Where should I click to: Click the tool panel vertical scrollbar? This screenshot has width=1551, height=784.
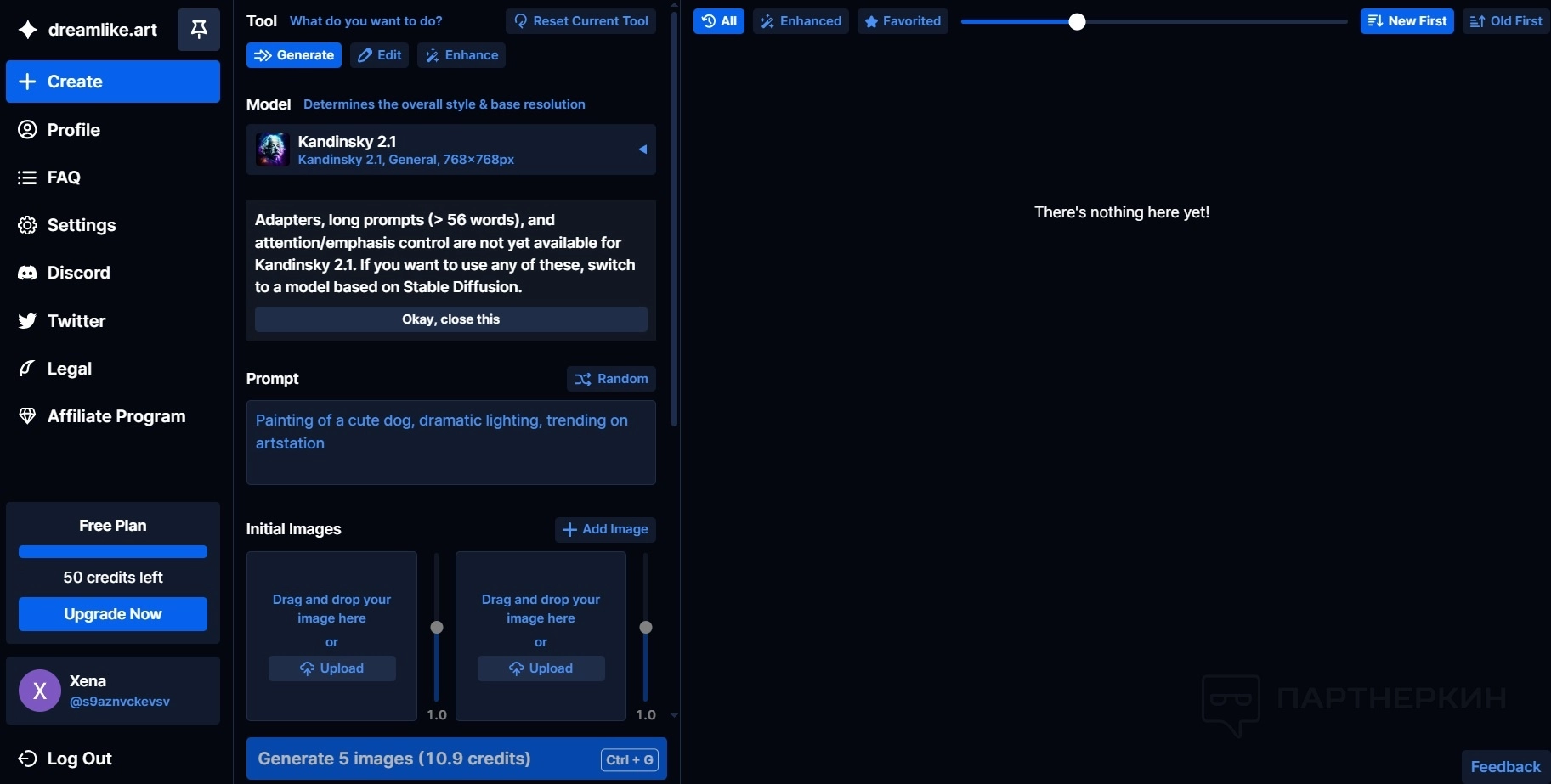pos(675,218)
